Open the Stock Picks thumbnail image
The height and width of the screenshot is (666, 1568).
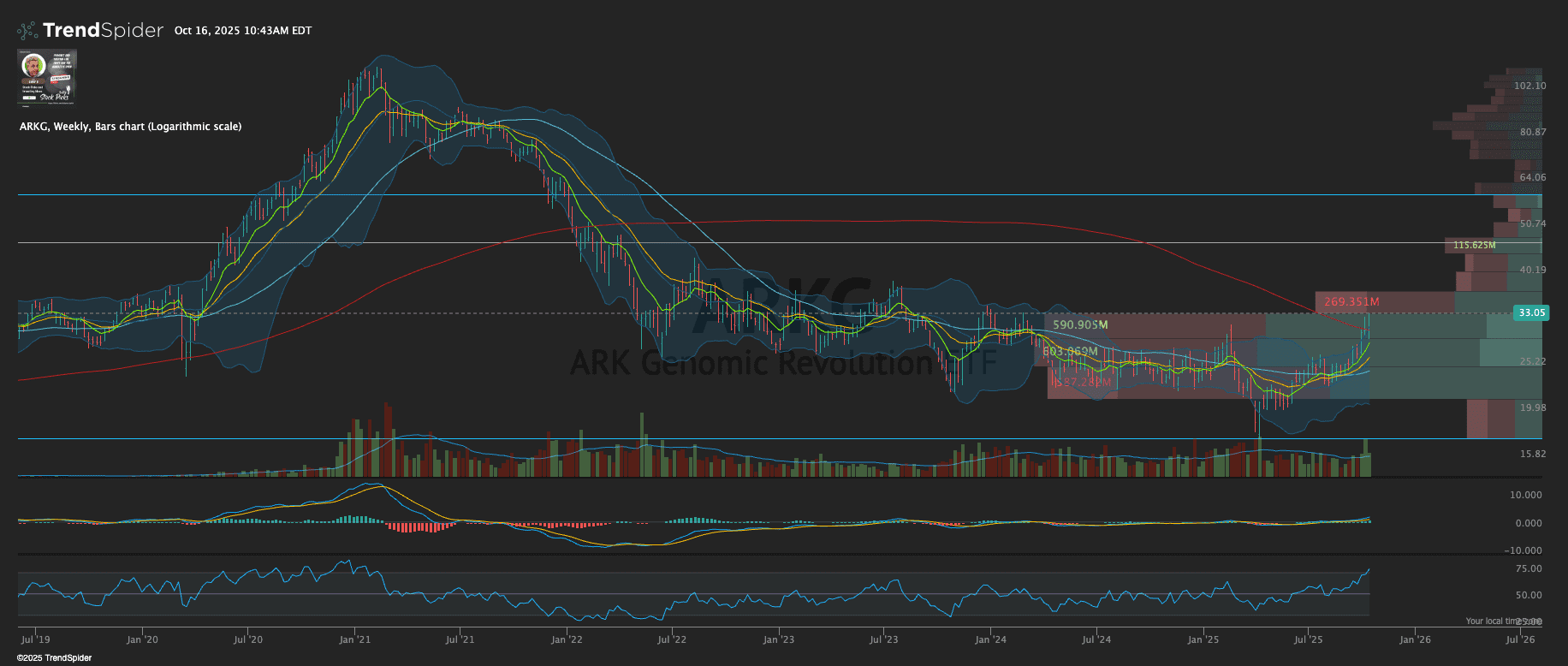point(47,77)
